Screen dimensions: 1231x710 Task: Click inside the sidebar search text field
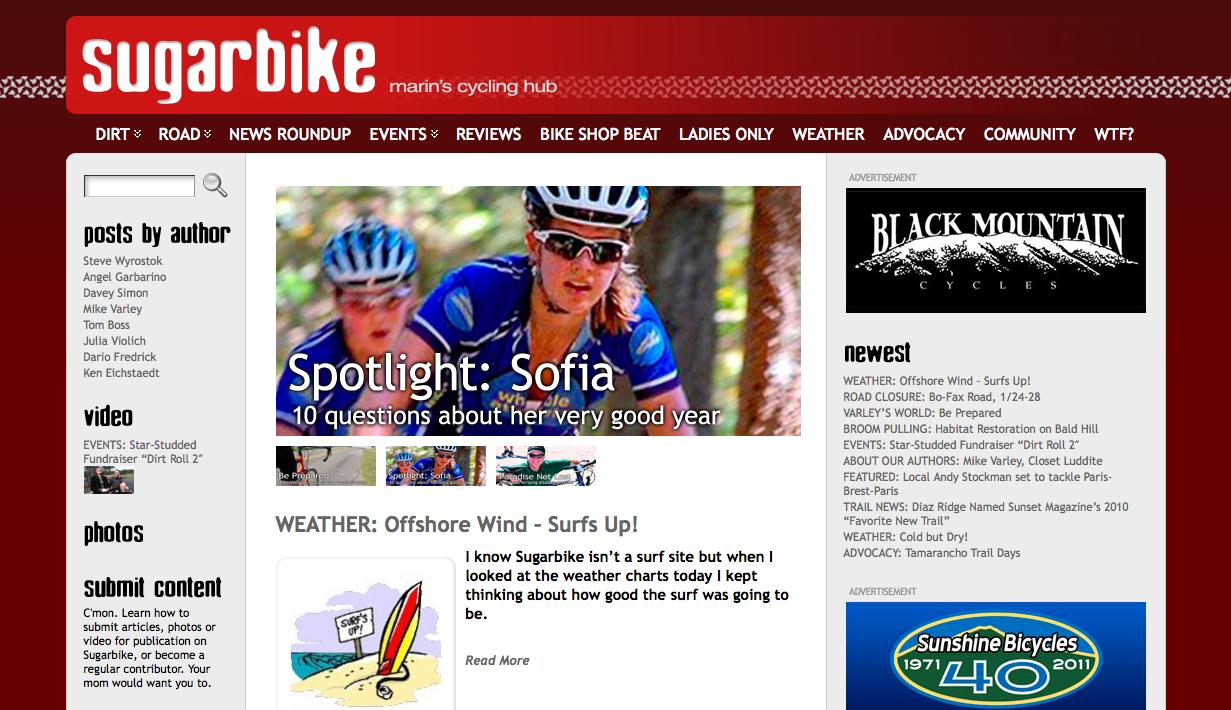coord(140,186)
